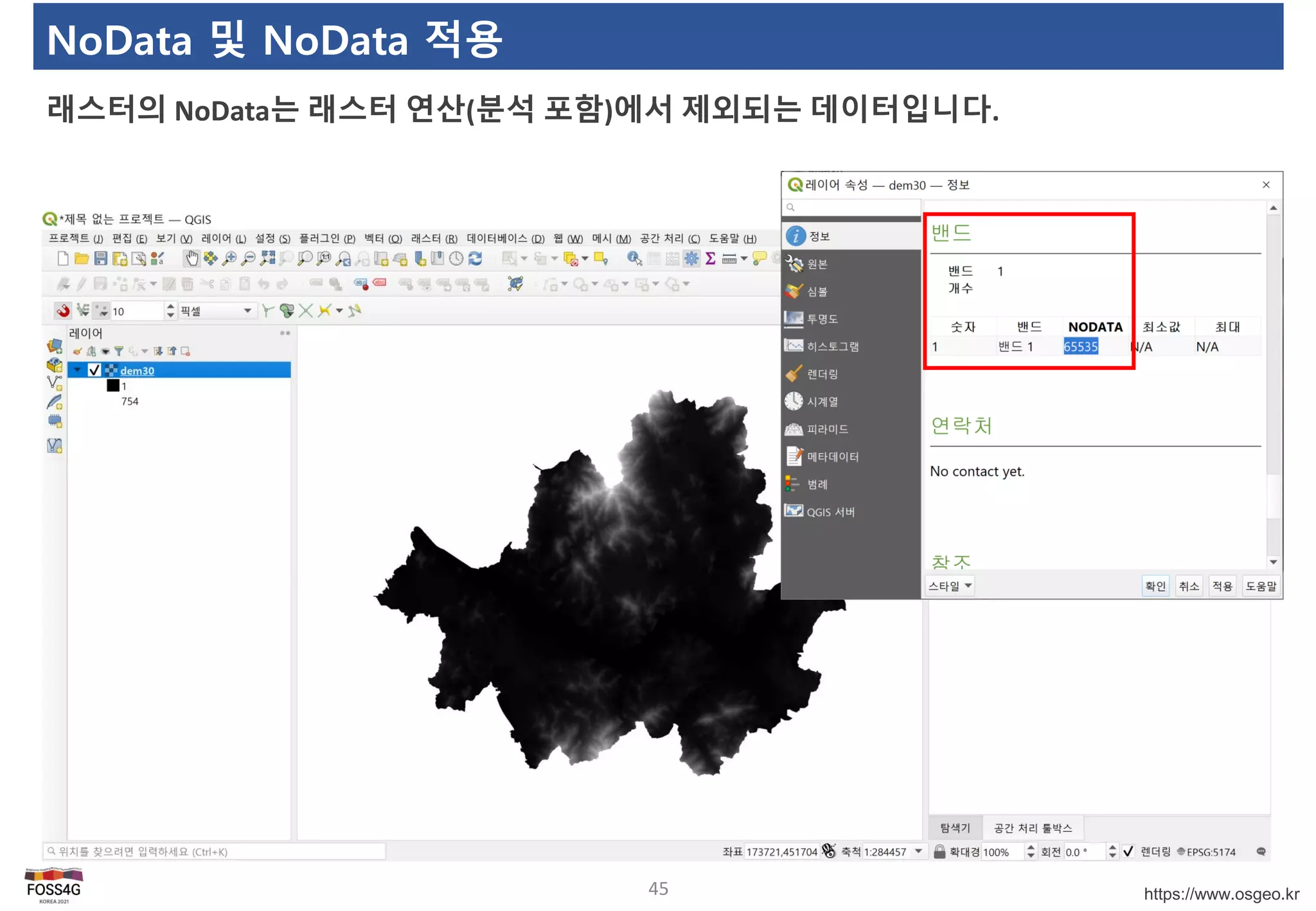Create a new project with the blank page icon
The height and width of the screenshot is (911, 1316).
click(x=63, y=259)
